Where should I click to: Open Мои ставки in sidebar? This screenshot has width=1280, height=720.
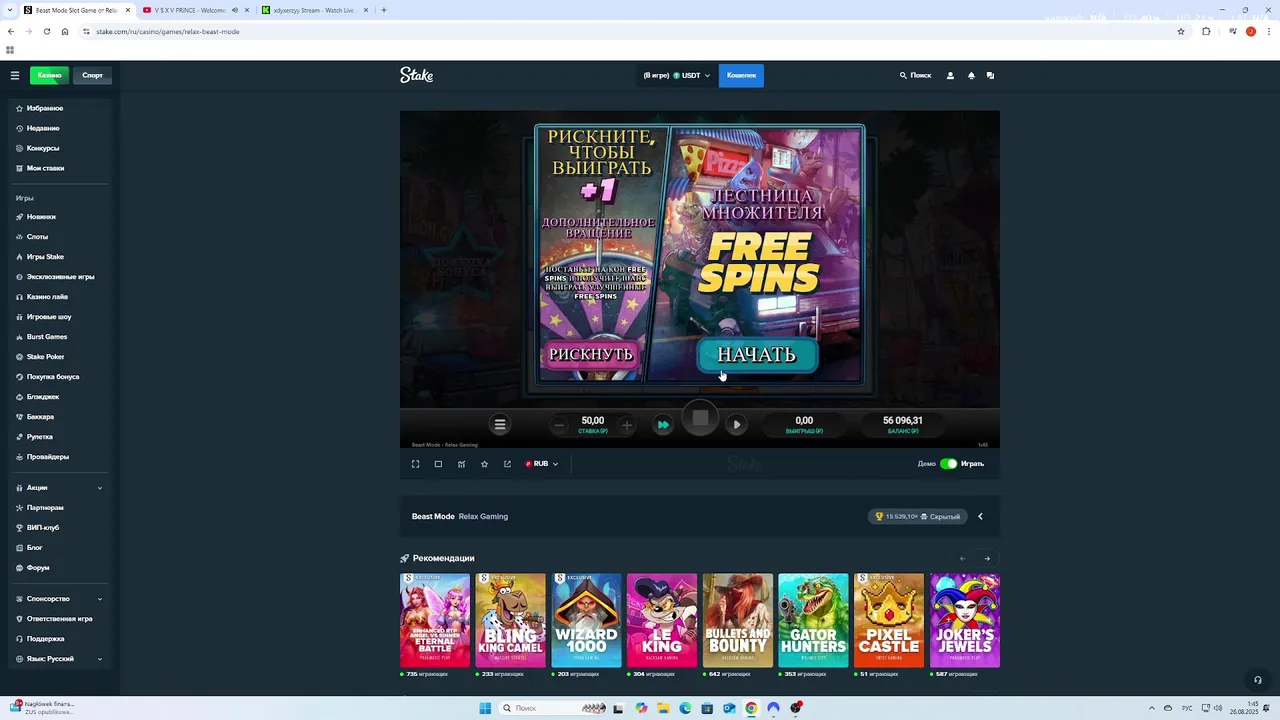point(60,168)
